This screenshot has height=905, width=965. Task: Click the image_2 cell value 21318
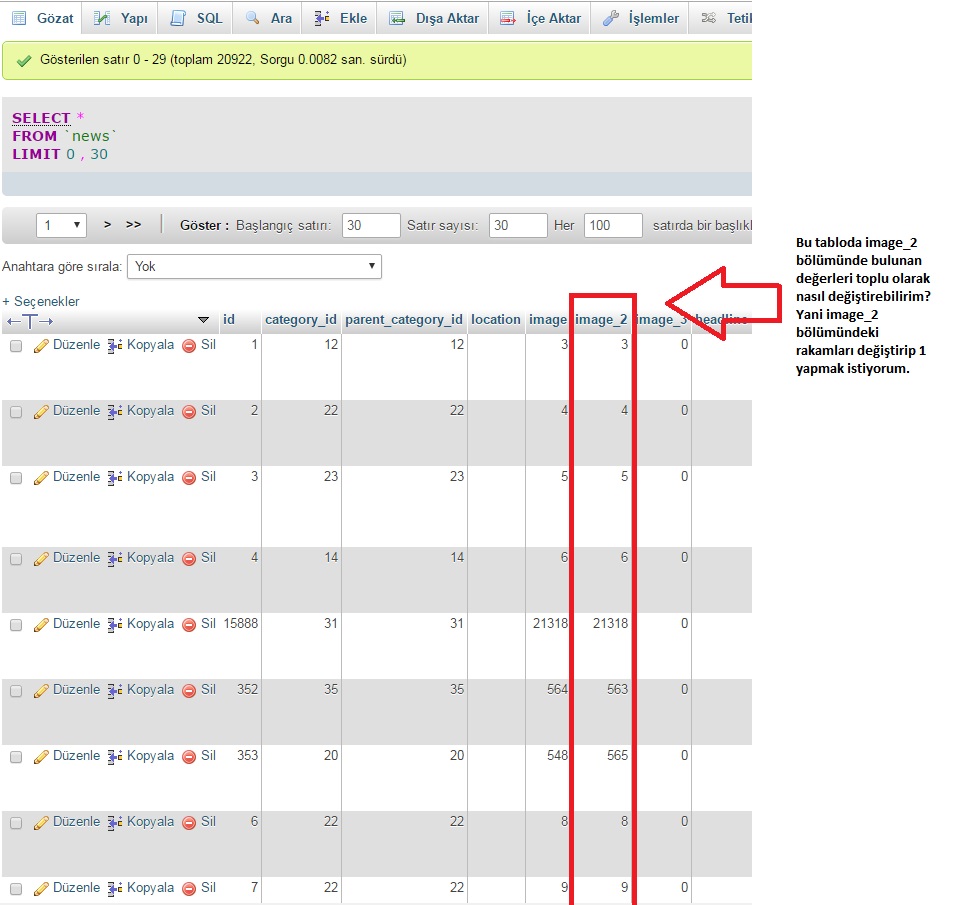pyautogui.click(x=611, y=624)
